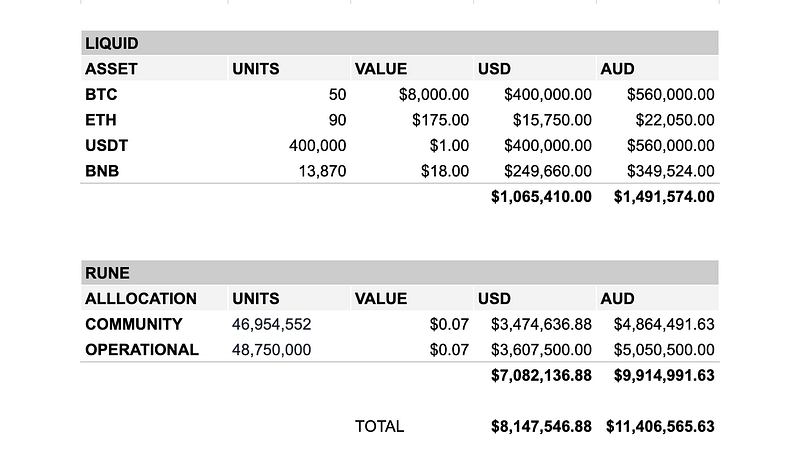Select RUNE USD subtotal $7,082,136.88

tap(541, 376)
